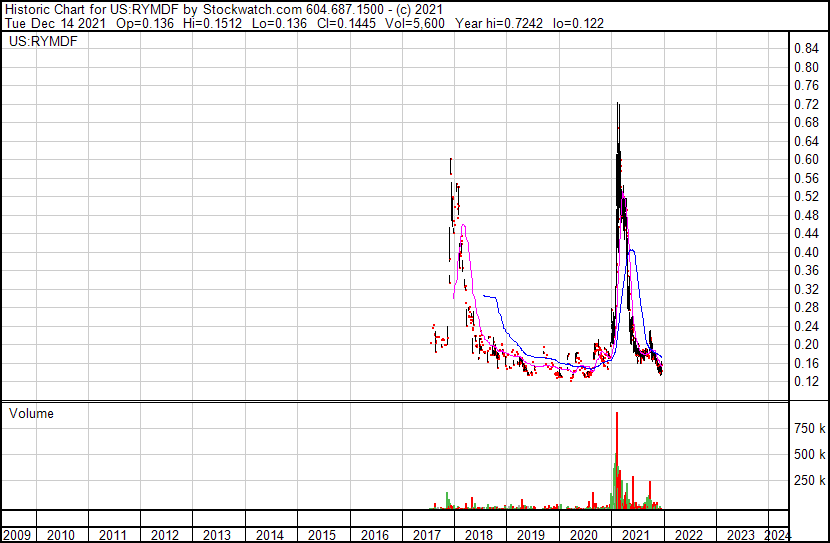This screenshot has width=830, height=543.
Task: Click the 2014 year label on timeline
Action: pyautogui.click(x=269, y=535)
